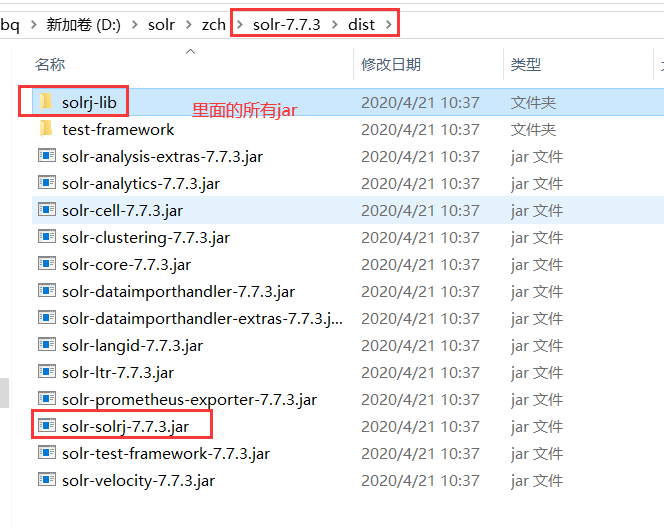The height and width of the screenshot is (528, 664).
Task: Open the solrj-lib folder icon
Action: click(46, 102)
